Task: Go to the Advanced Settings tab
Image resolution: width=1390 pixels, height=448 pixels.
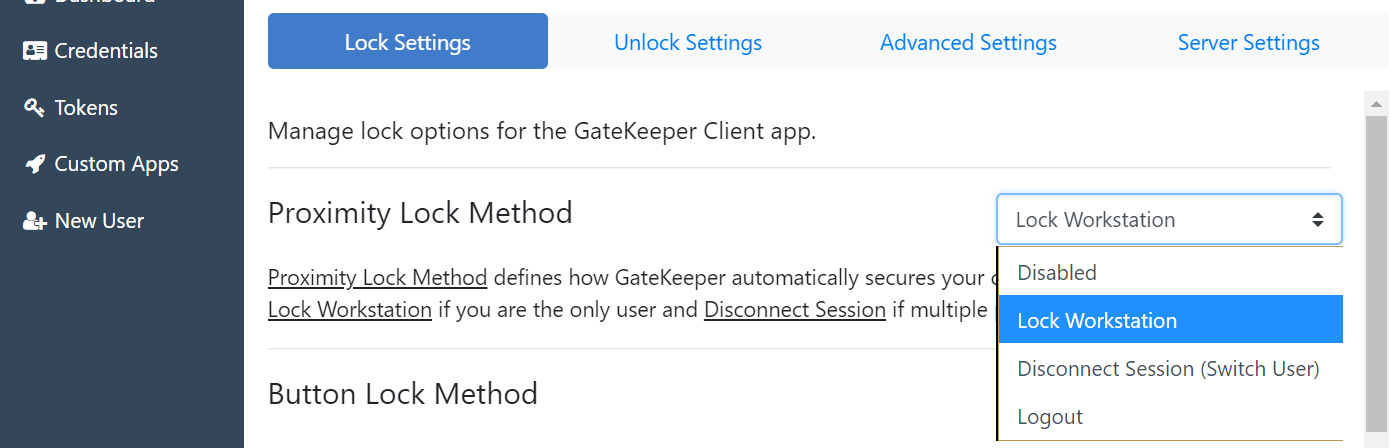Action: coord(968,42)
